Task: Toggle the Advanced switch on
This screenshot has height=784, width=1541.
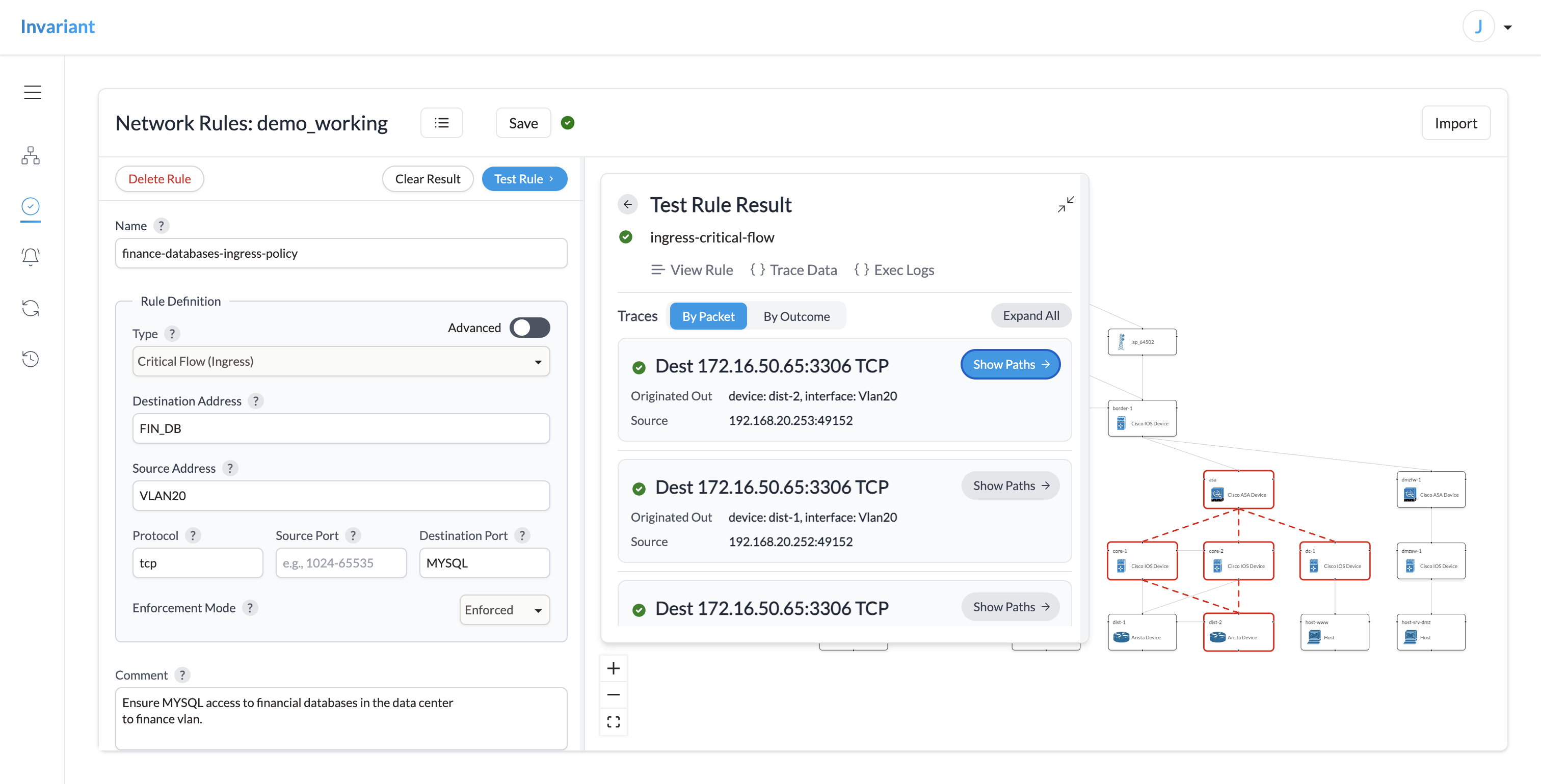Action: coord(529,328)
